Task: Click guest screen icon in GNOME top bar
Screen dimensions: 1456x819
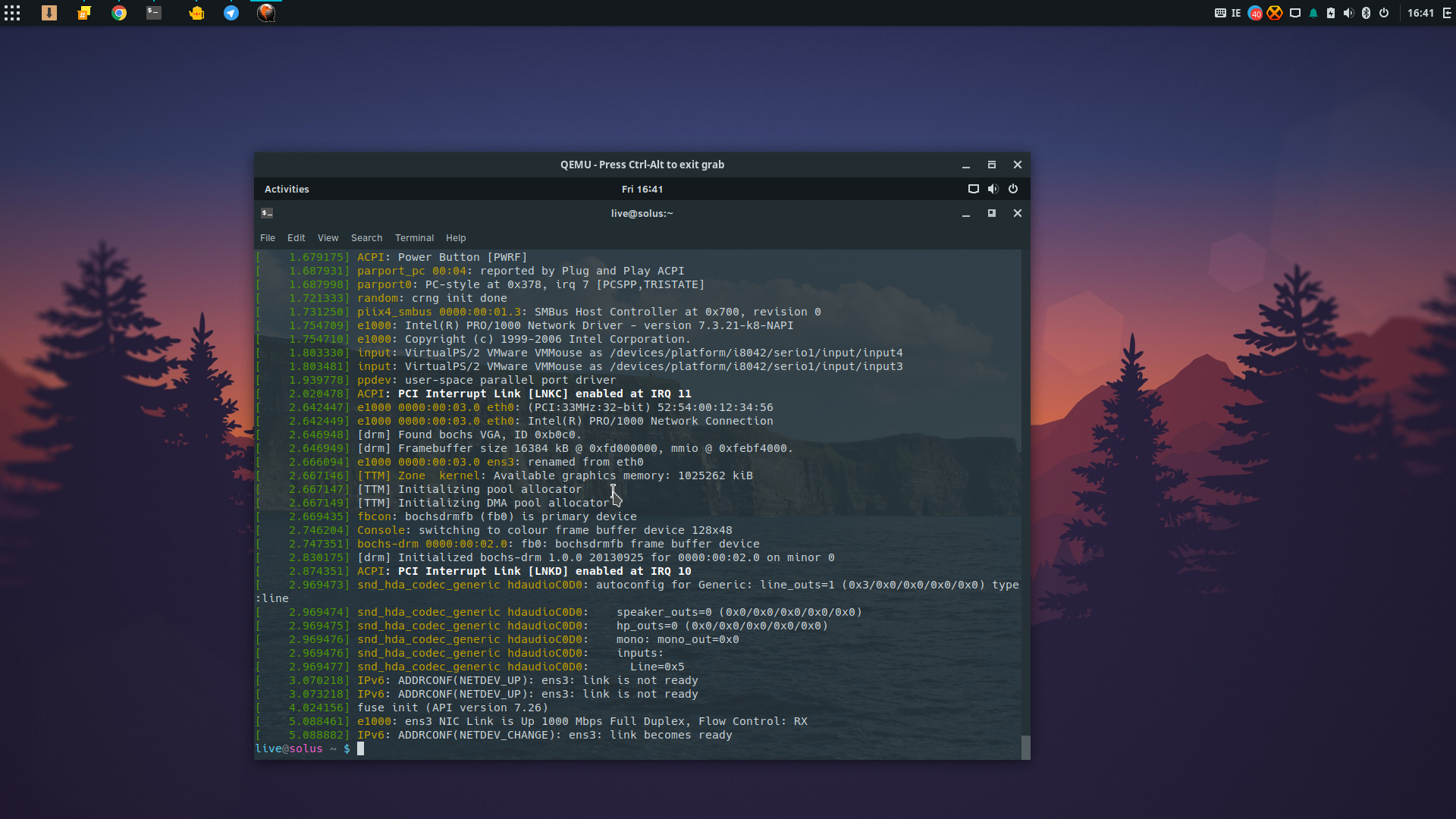Action: 974,189
